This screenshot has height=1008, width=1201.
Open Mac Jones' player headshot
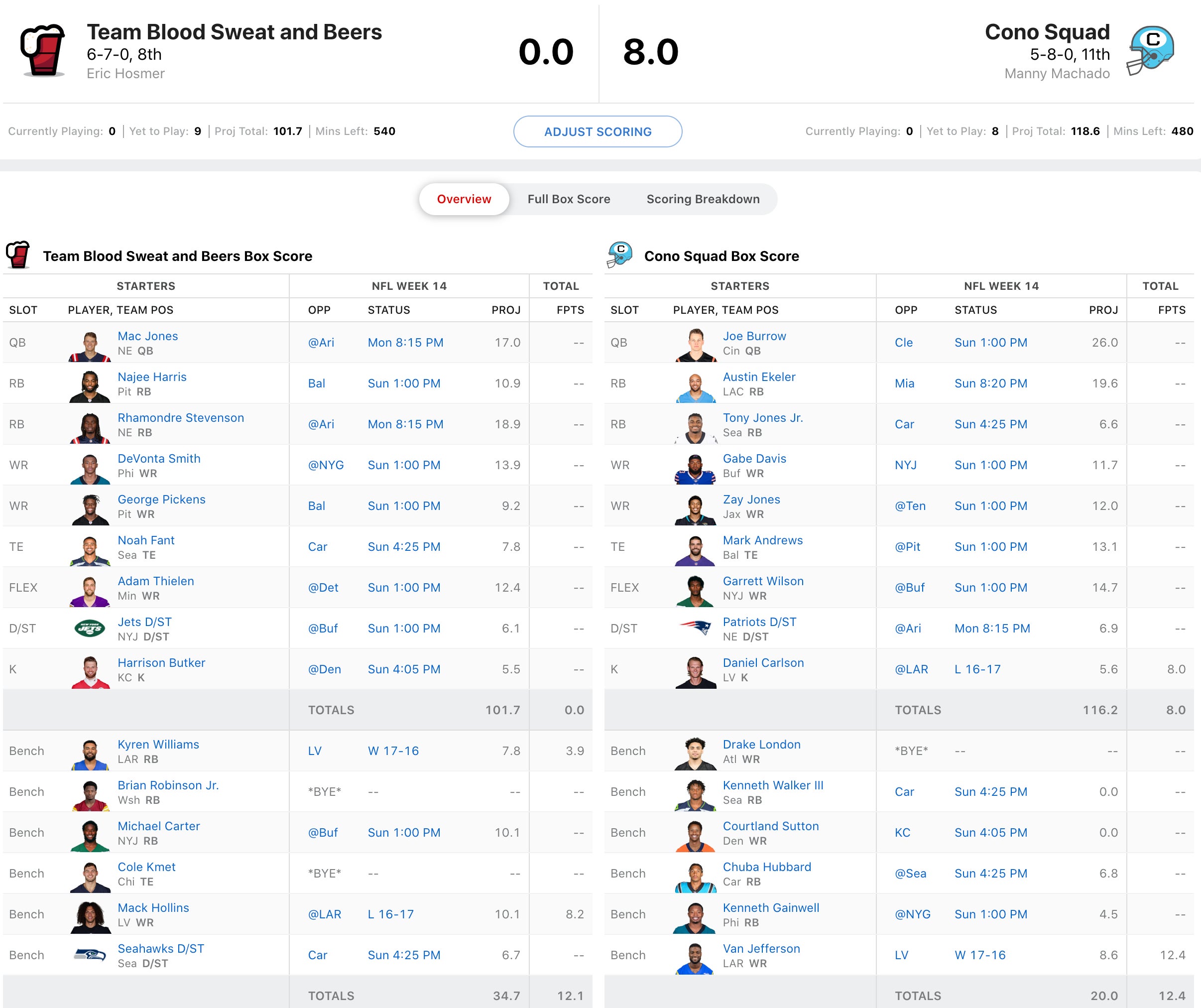click(x=90, y=346)
